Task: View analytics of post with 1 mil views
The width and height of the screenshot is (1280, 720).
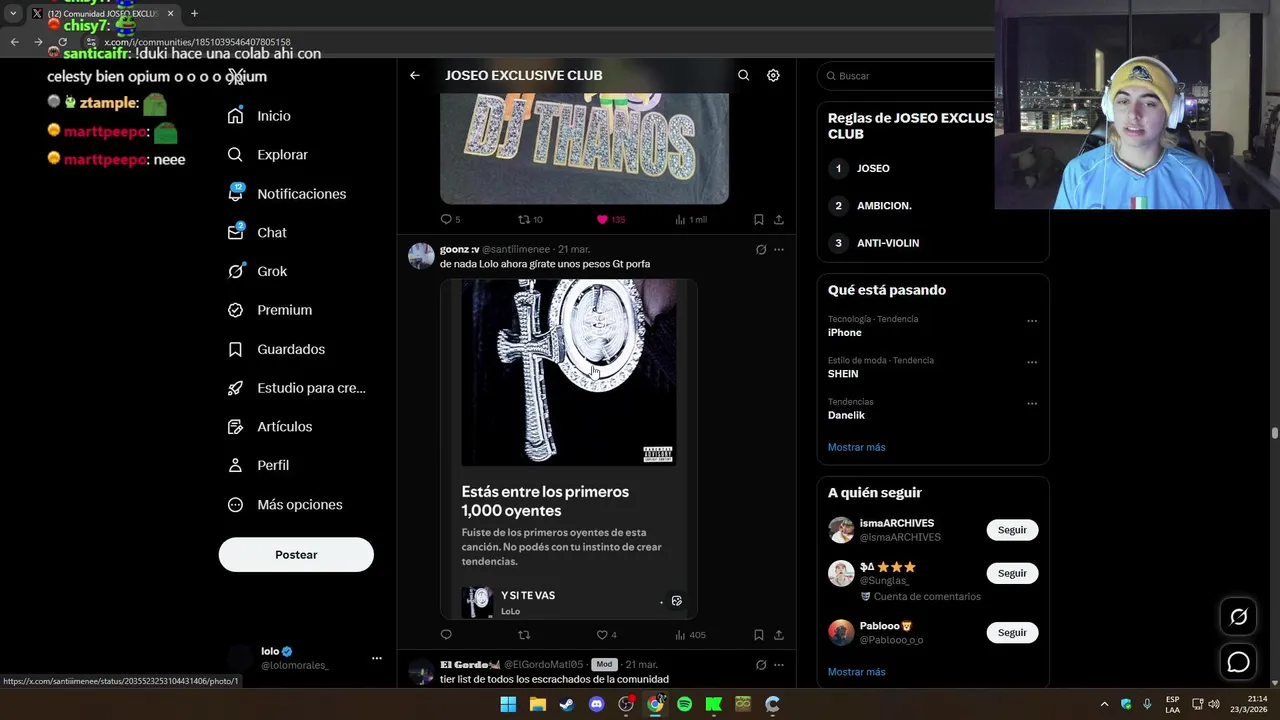Action: point(691,219)
